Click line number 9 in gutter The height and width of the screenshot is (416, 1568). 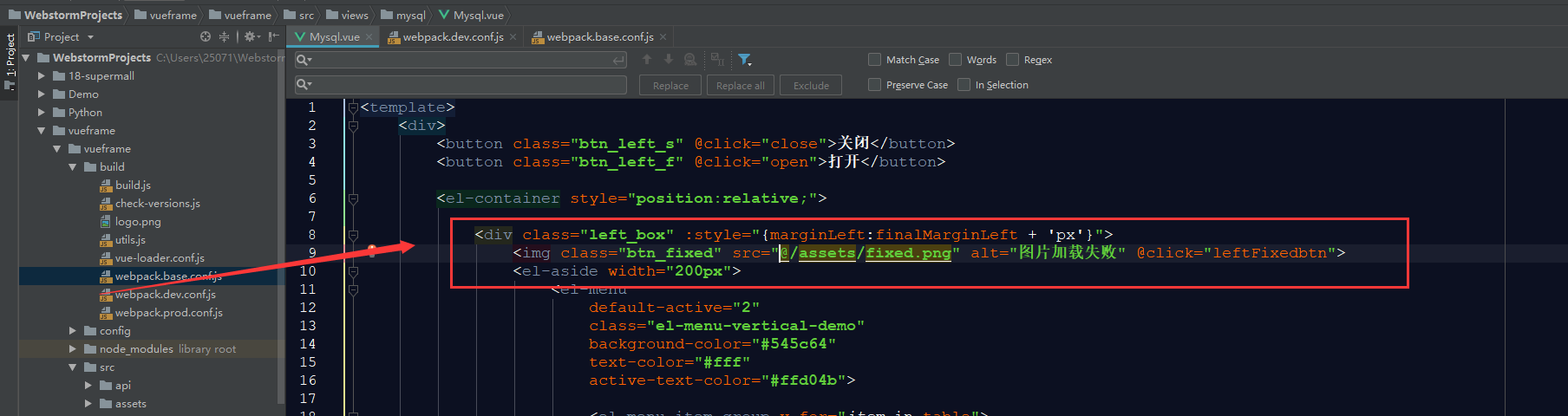(x=312, y=253)
